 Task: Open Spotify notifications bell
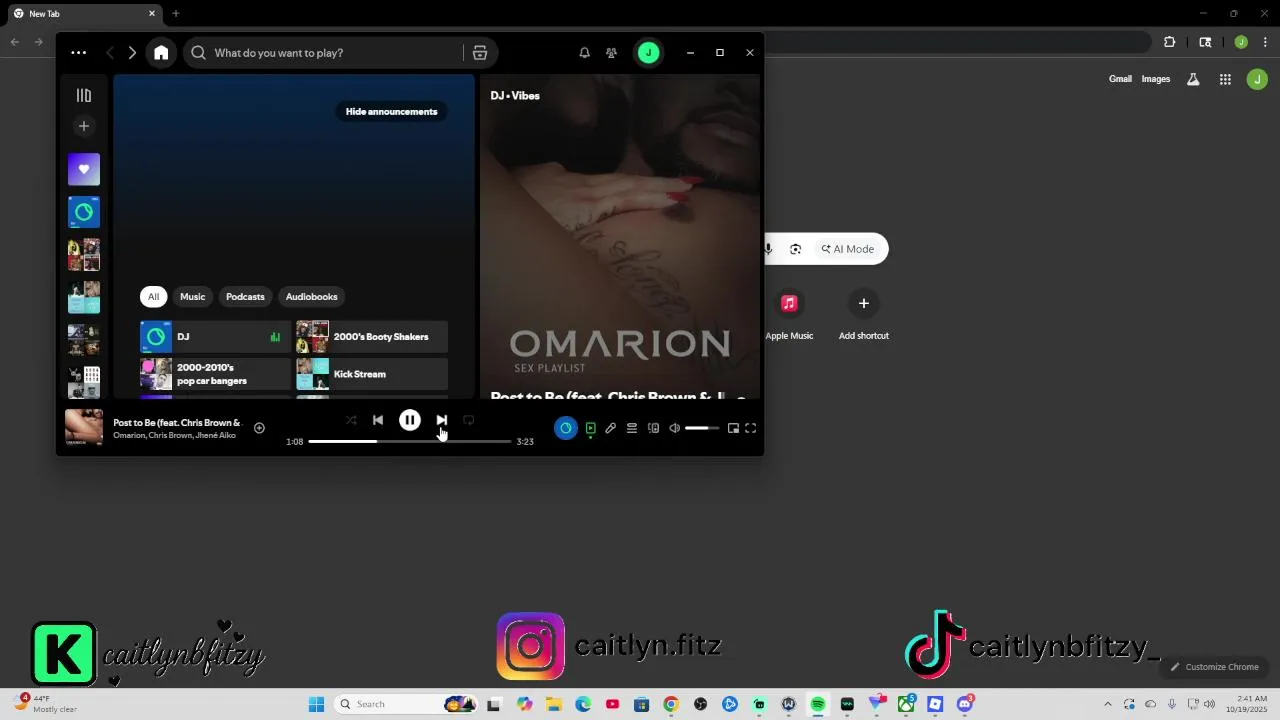pyautogui.click(x=585, y=53)
